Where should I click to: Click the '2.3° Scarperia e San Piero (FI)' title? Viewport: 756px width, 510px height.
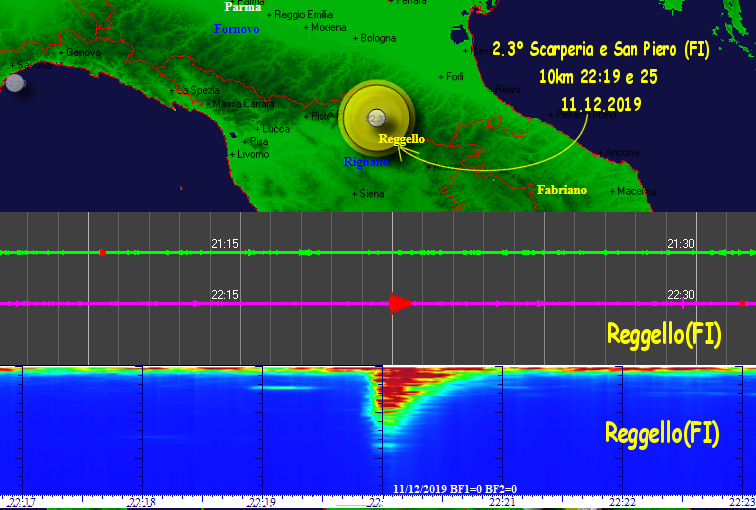pyautogui.click(x=601, y=49)
